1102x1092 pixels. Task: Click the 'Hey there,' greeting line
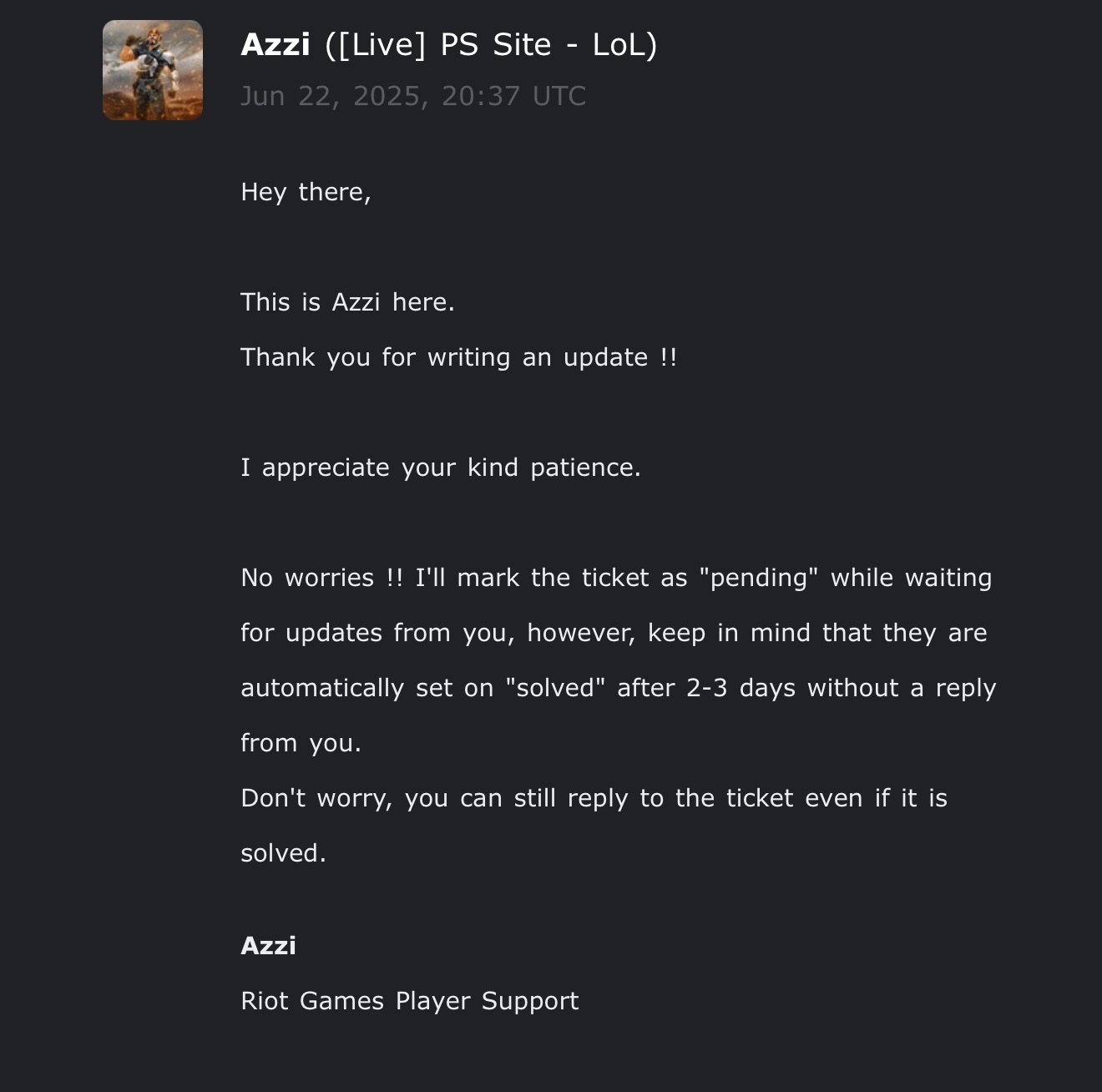[x=306, y=192]
